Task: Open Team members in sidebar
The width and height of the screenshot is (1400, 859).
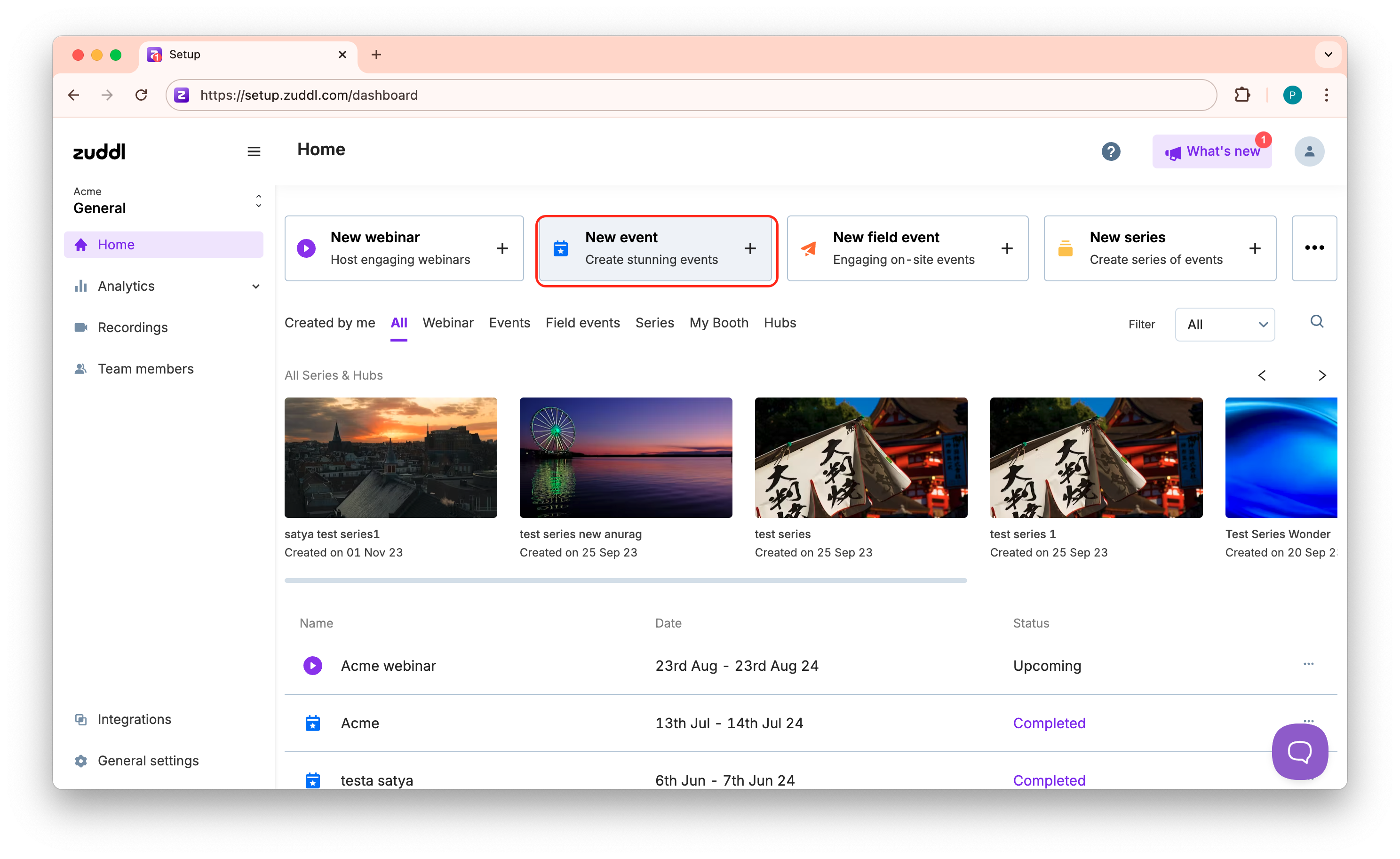Action: point(145,369)
